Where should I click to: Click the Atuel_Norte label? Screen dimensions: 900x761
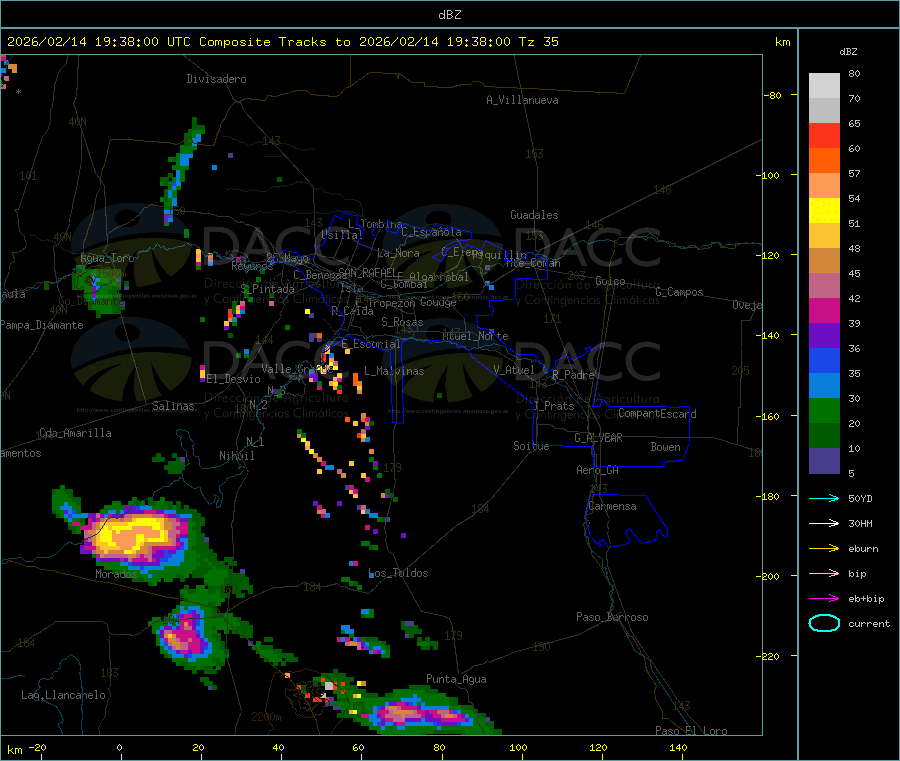pos(475,336)
